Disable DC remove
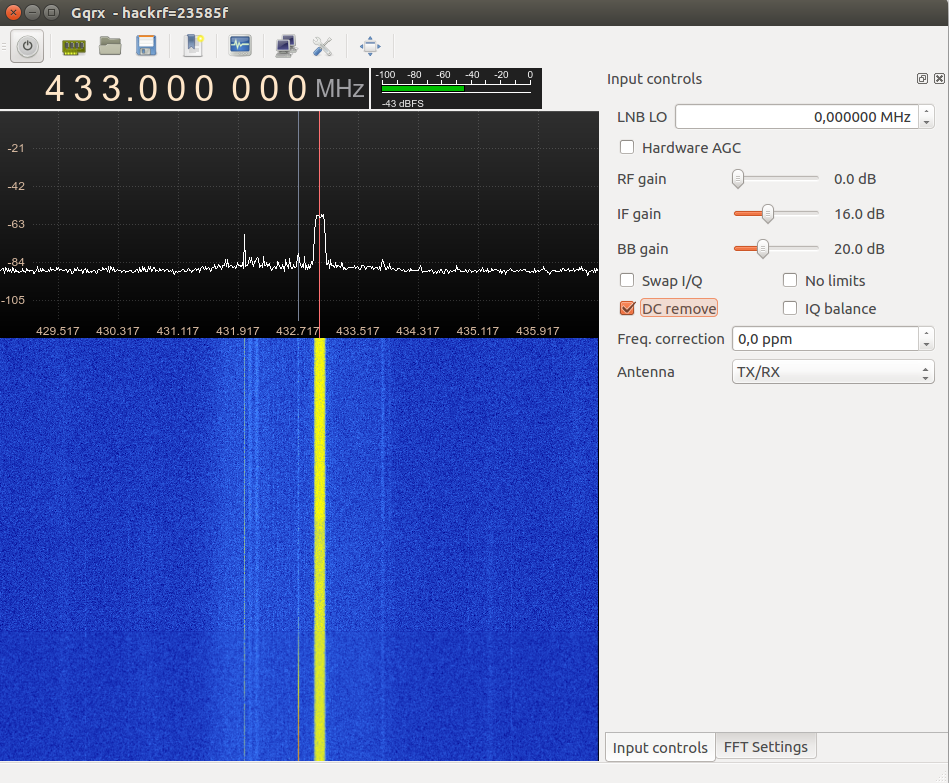Screen dimensions: 949x783 pyautogui.click(x=627, y=308)
